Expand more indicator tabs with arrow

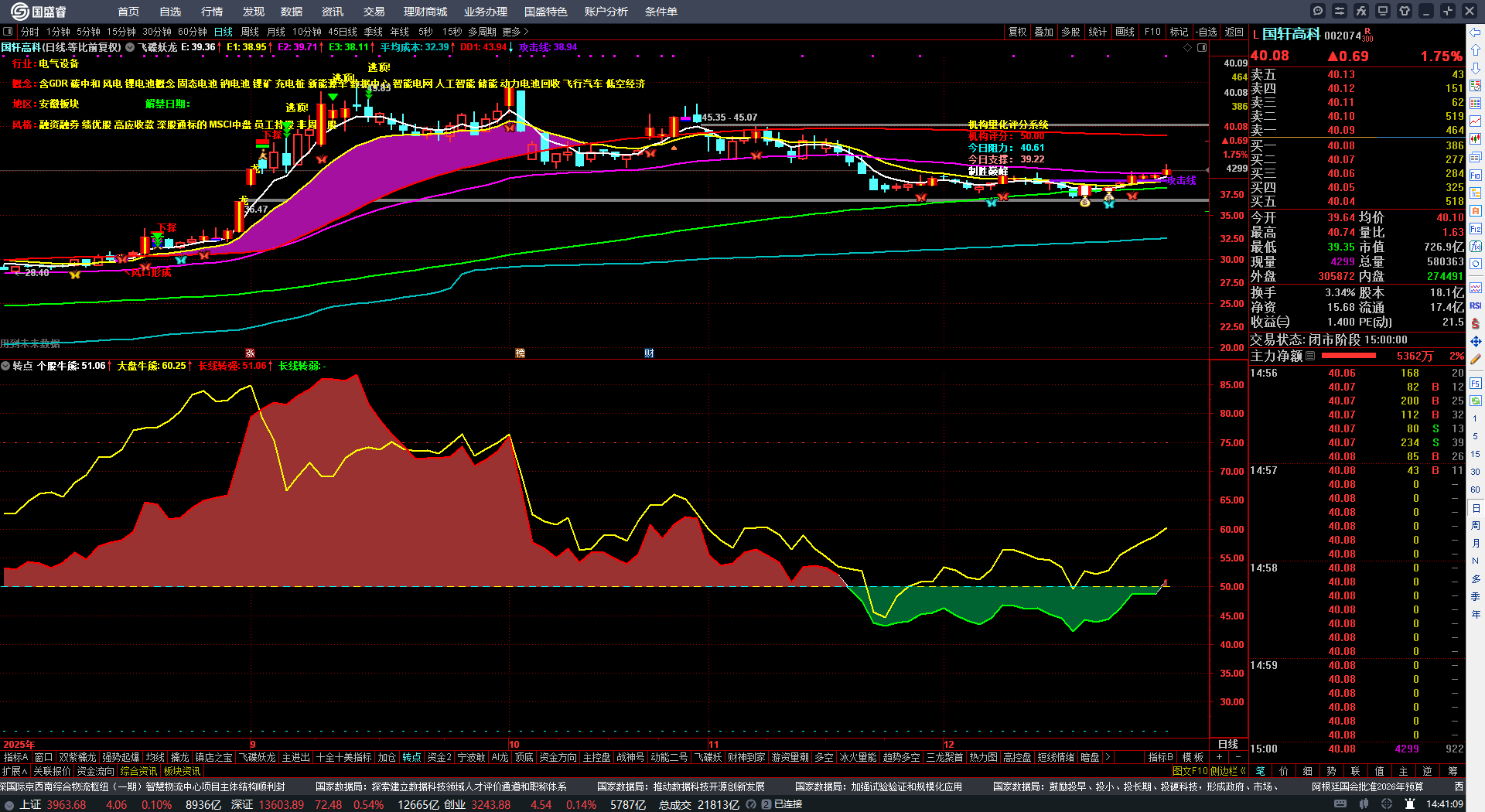pos(1108,757)
